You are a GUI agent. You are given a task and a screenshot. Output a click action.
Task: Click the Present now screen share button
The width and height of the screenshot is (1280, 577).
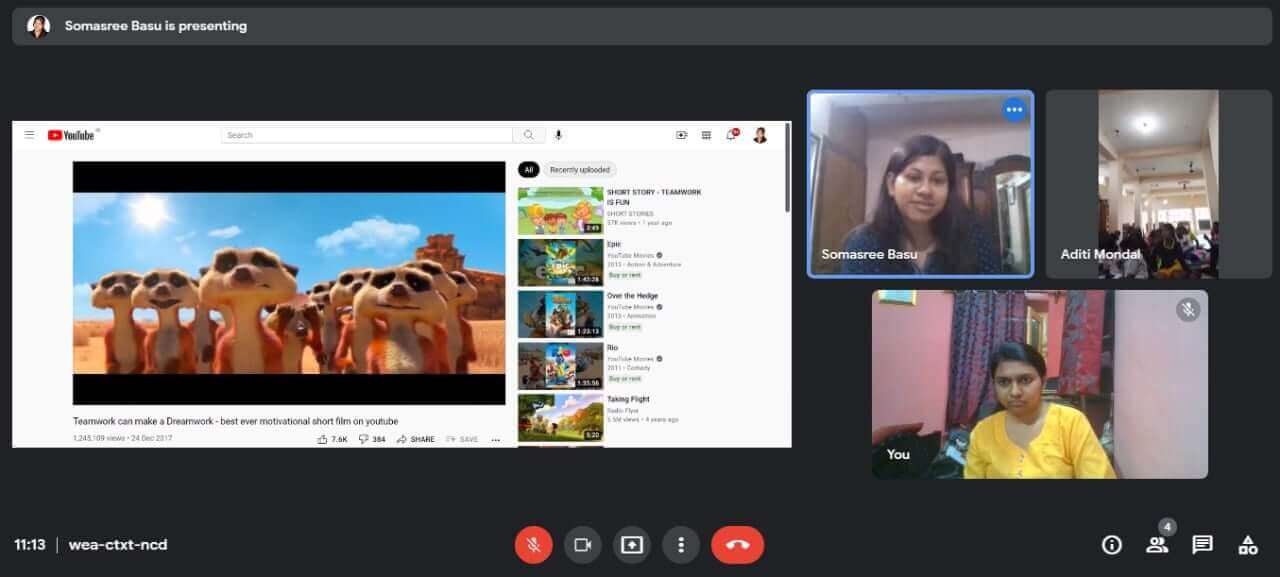tap(632, 545)
